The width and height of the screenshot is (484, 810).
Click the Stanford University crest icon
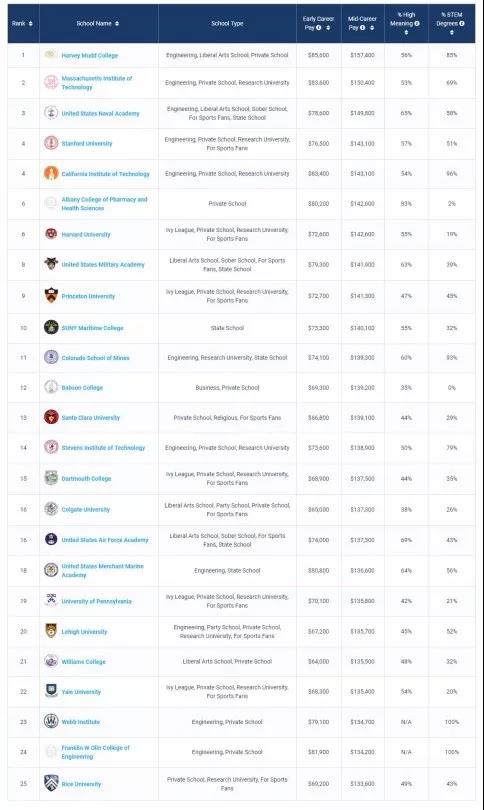point(51,143)
